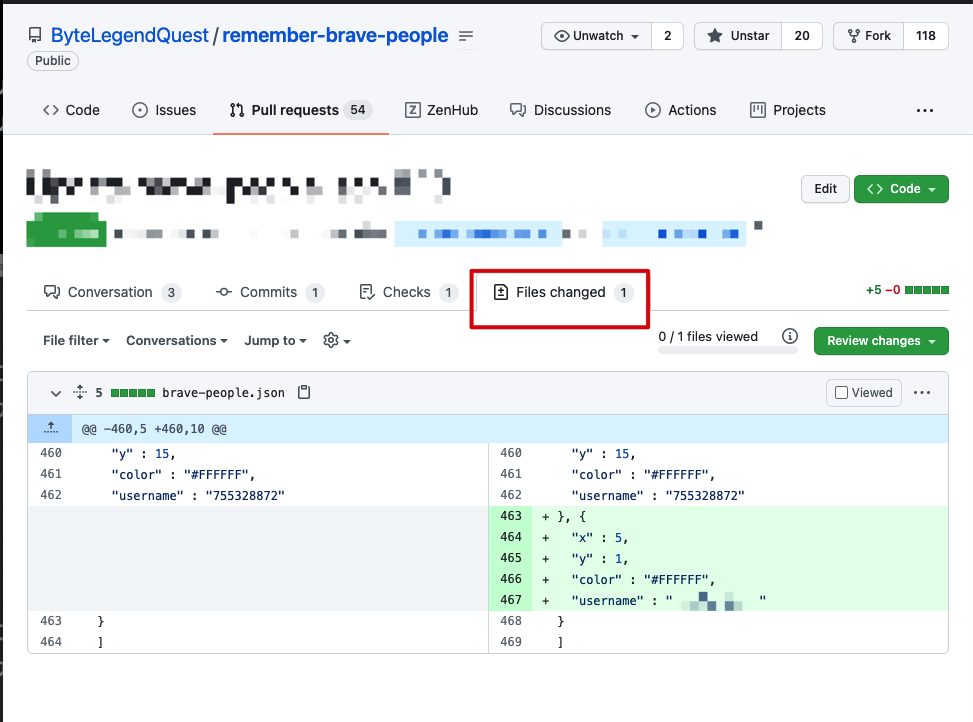This screenshot has height=722, width=973.
Task: Open the diff settings gear menu
Action: click(337, 341)
